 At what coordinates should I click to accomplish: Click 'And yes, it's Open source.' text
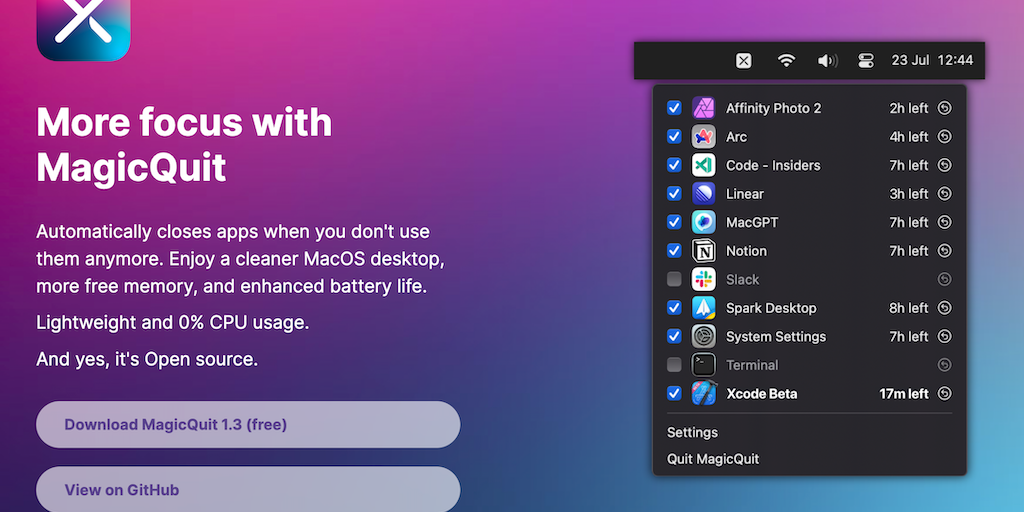coord(147,359)
